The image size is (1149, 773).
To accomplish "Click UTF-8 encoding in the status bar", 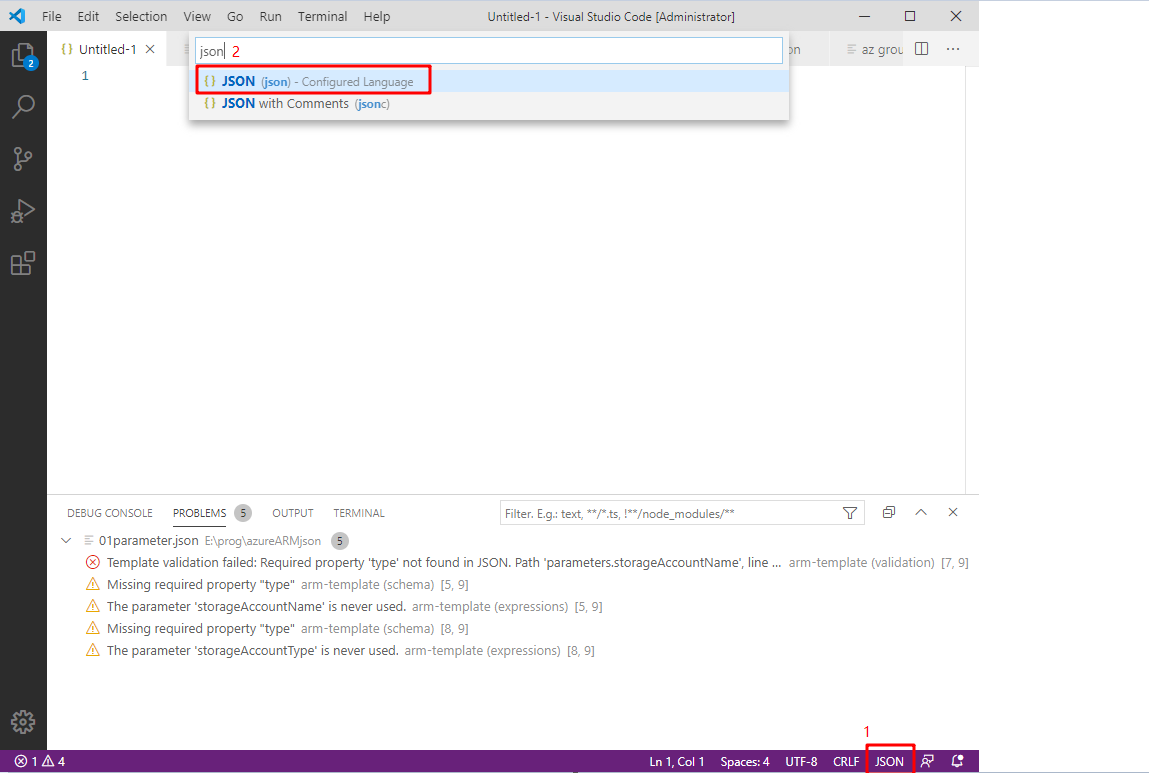I will coord(801,761).
